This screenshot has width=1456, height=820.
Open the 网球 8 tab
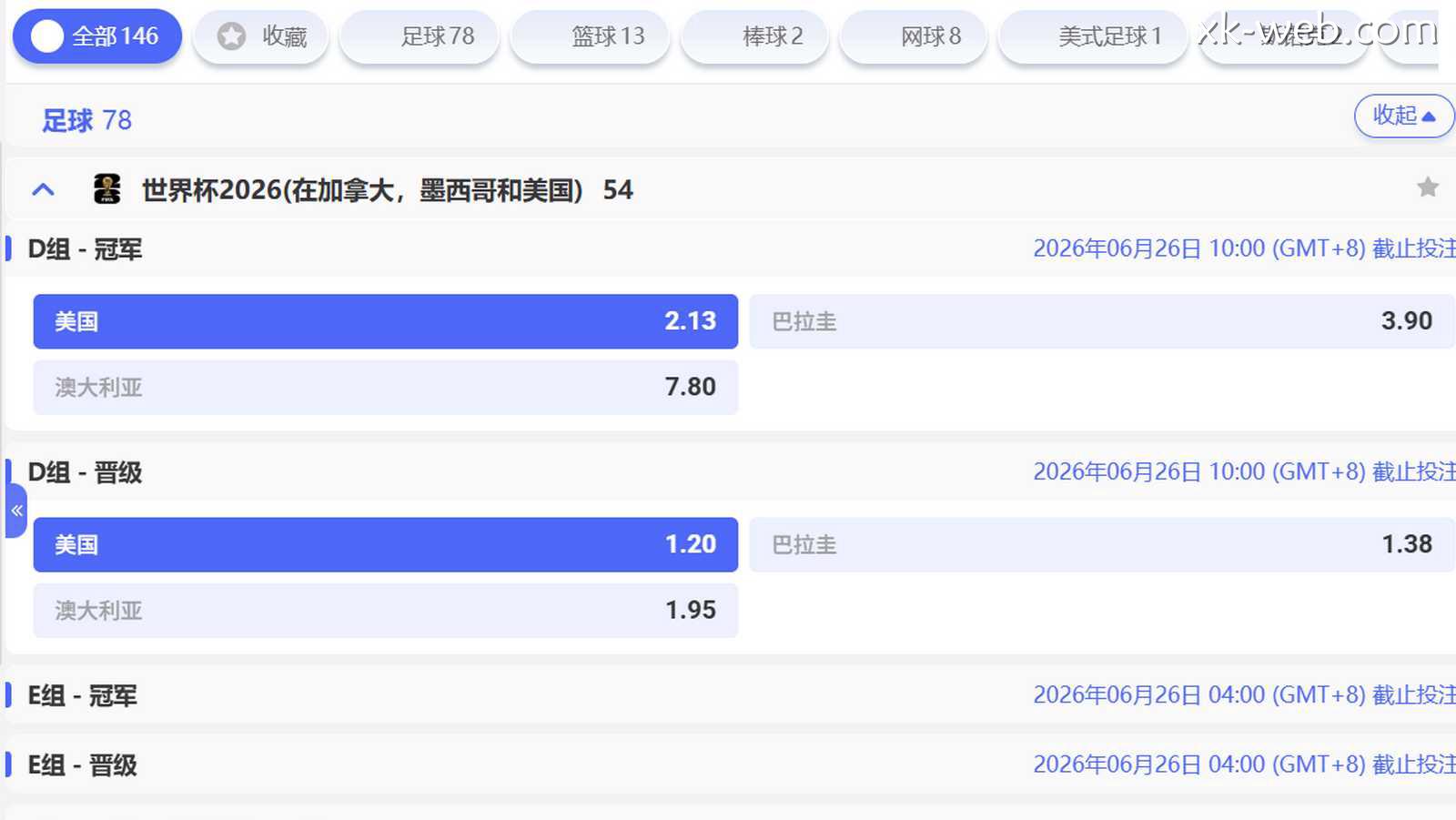[913, 36]
